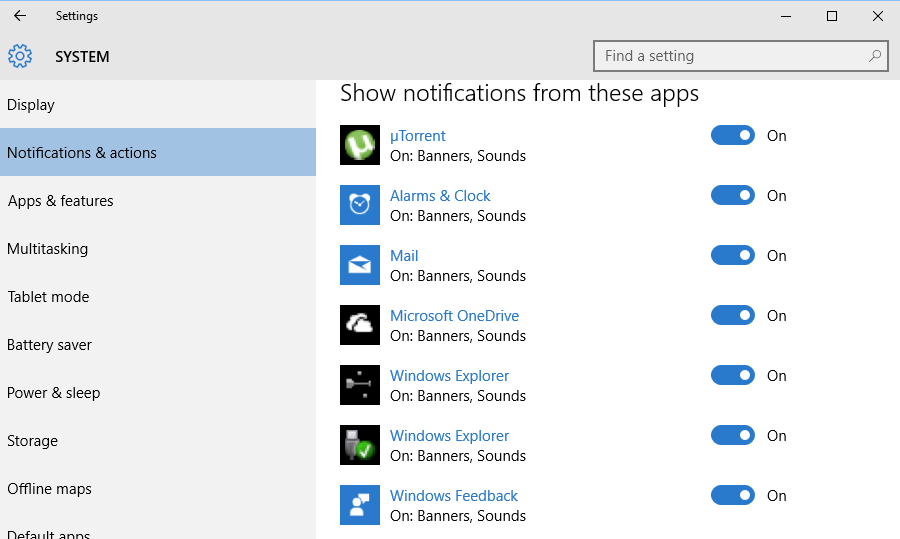Viewport: 900px width, 539px height.
Task: Go back using the back arrow
Action: click(20, 16)
